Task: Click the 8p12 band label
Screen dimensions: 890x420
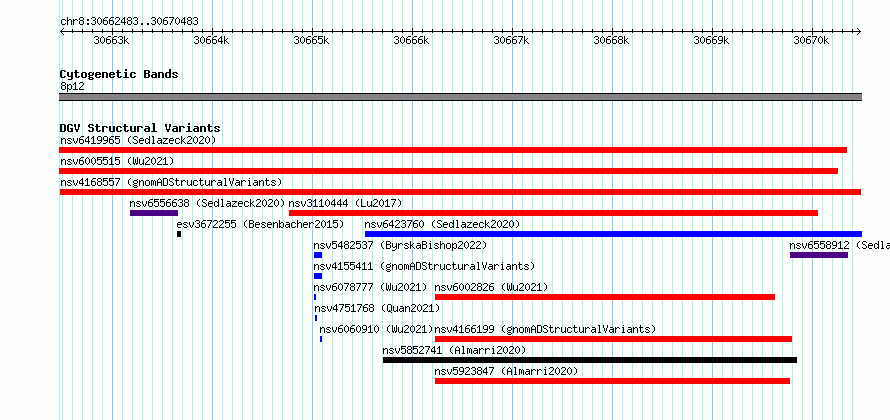Action: [x=72, y=86]
